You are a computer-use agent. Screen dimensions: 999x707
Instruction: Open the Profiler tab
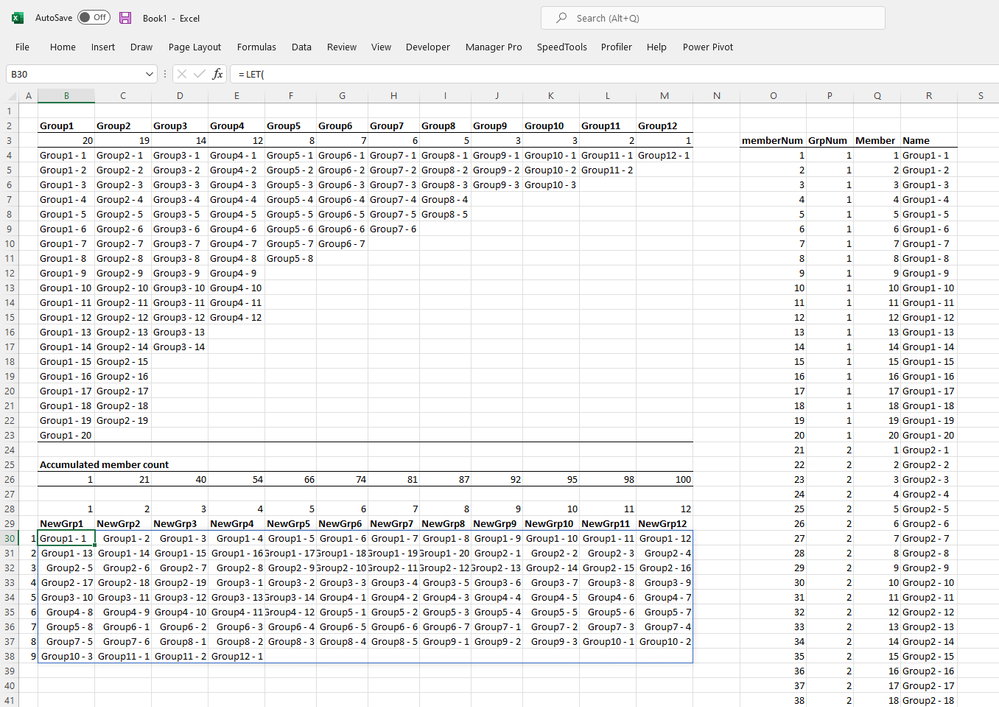coord(616,47)
